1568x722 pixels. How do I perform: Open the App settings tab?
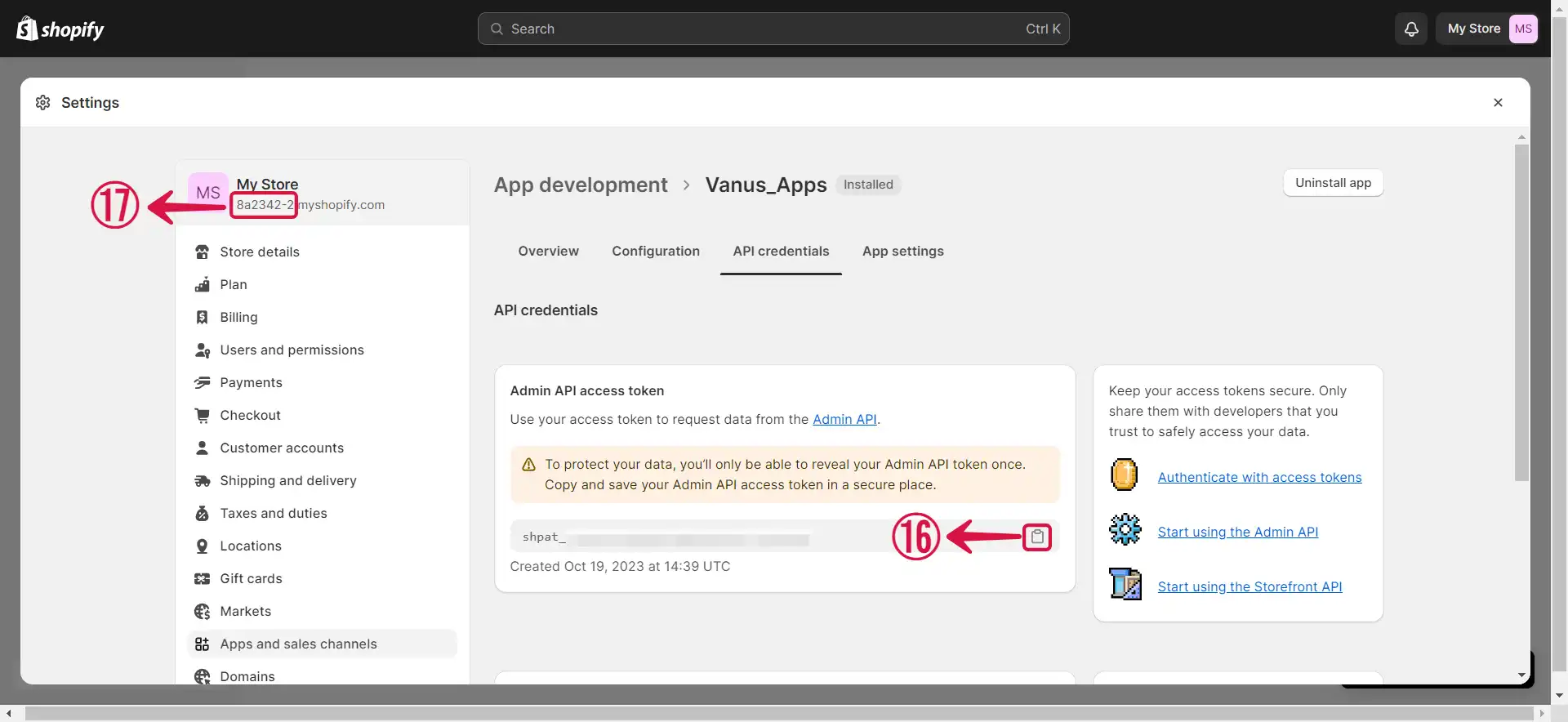pyautogui.click(x=903, y=251)
